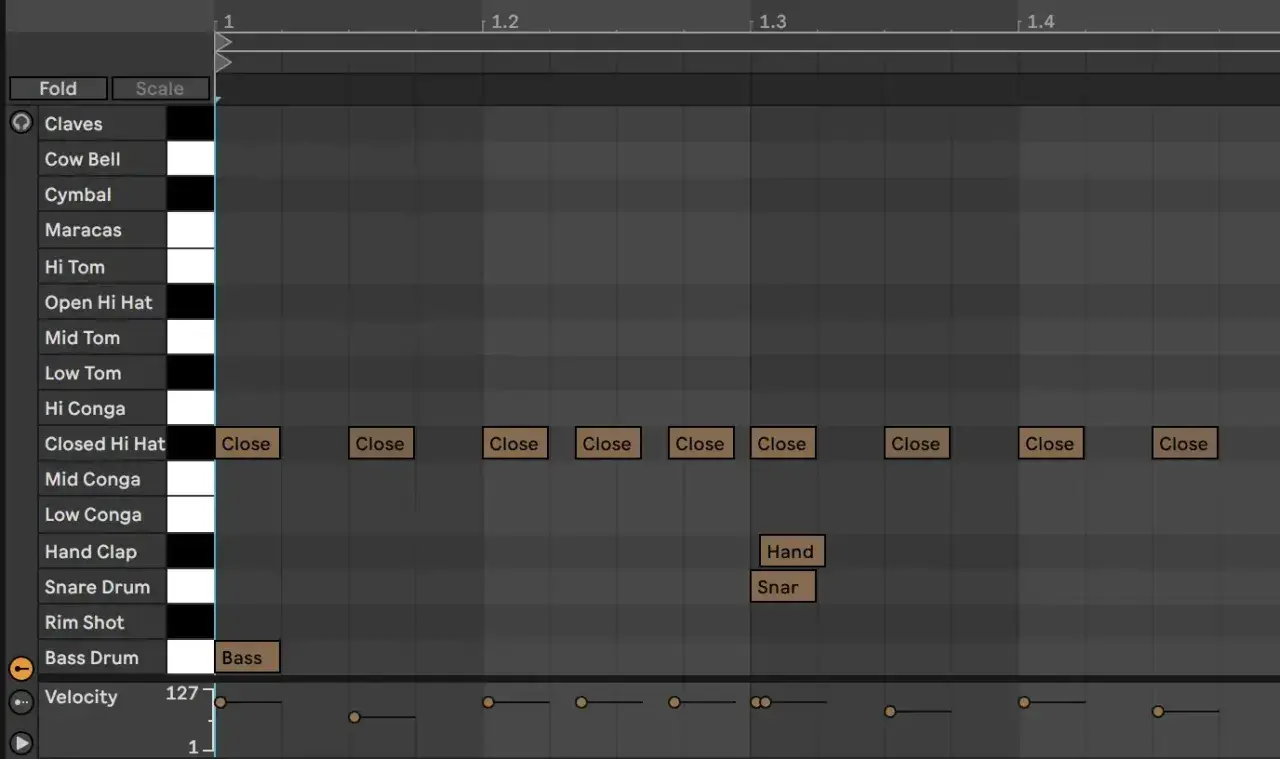
Task: Click the velocity handle at beat 1.2
Action: (488, 702)
